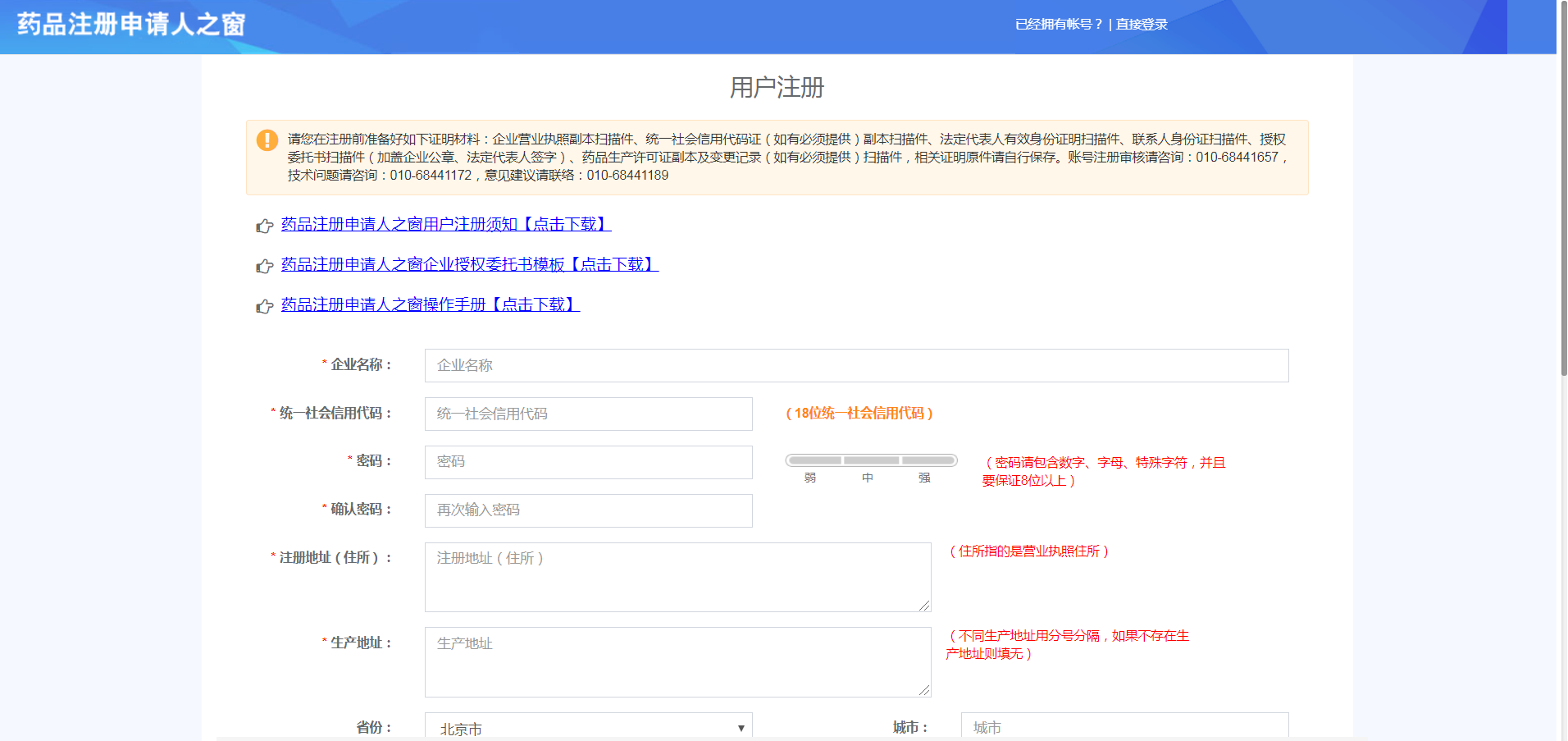This screenshot has height=741, width=1568.
Task: Click hand icon beside 用户注册须知 link
Action: (264, 226)
